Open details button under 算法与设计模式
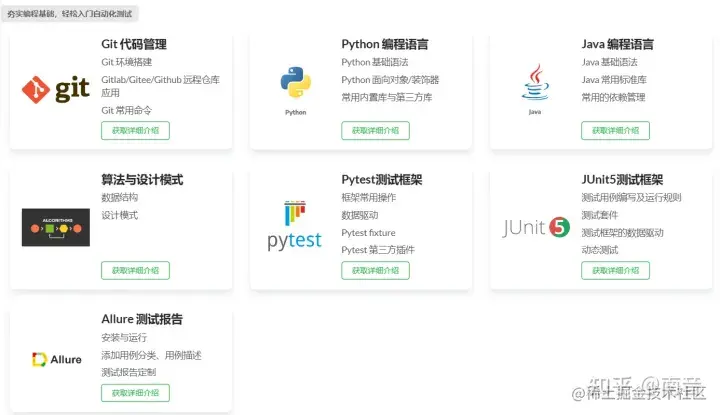The width and height of the screenshot is (720, 415). point(135,270)
